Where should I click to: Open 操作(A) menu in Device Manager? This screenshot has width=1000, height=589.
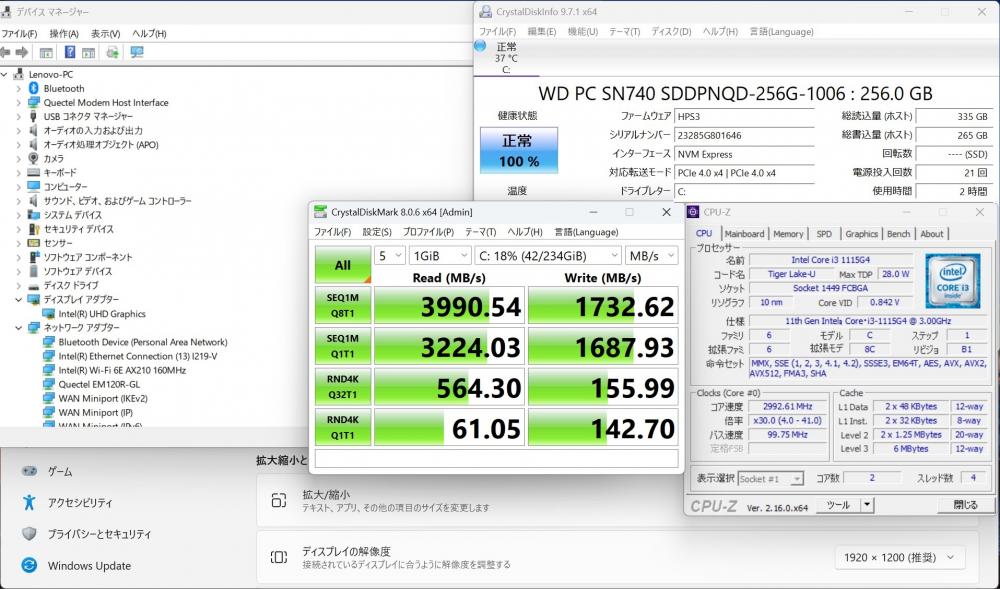tap(64, 33)
